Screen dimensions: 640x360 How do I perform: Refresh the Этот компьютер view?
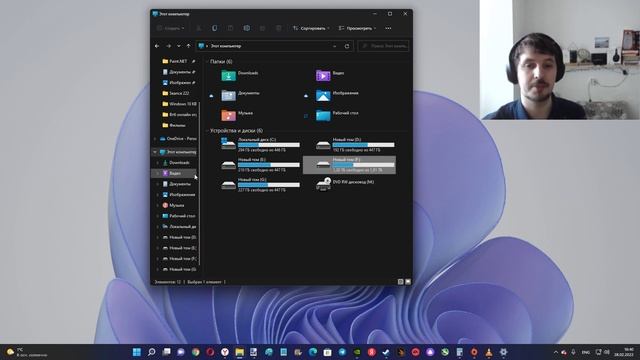(347, 46)
